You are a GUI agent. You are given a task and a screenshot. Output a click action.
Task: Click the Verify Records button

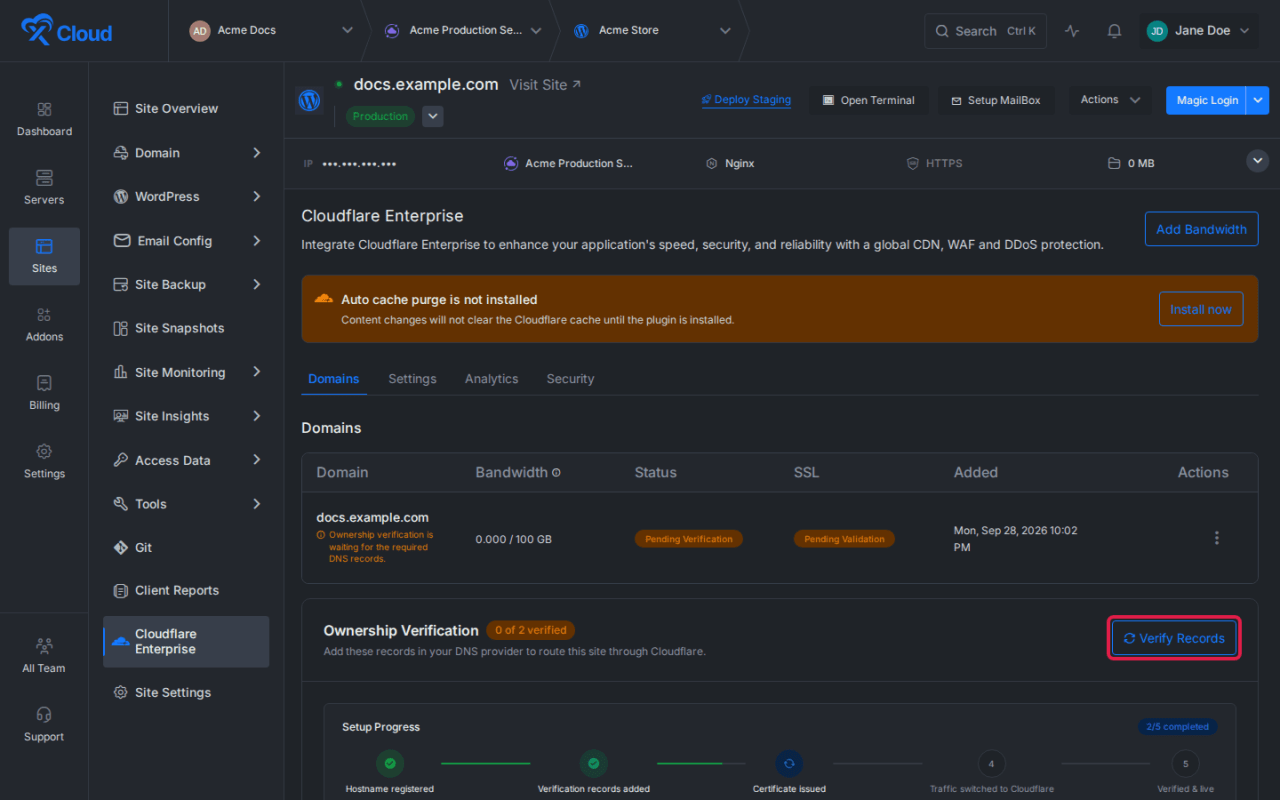click(1174, 638)
